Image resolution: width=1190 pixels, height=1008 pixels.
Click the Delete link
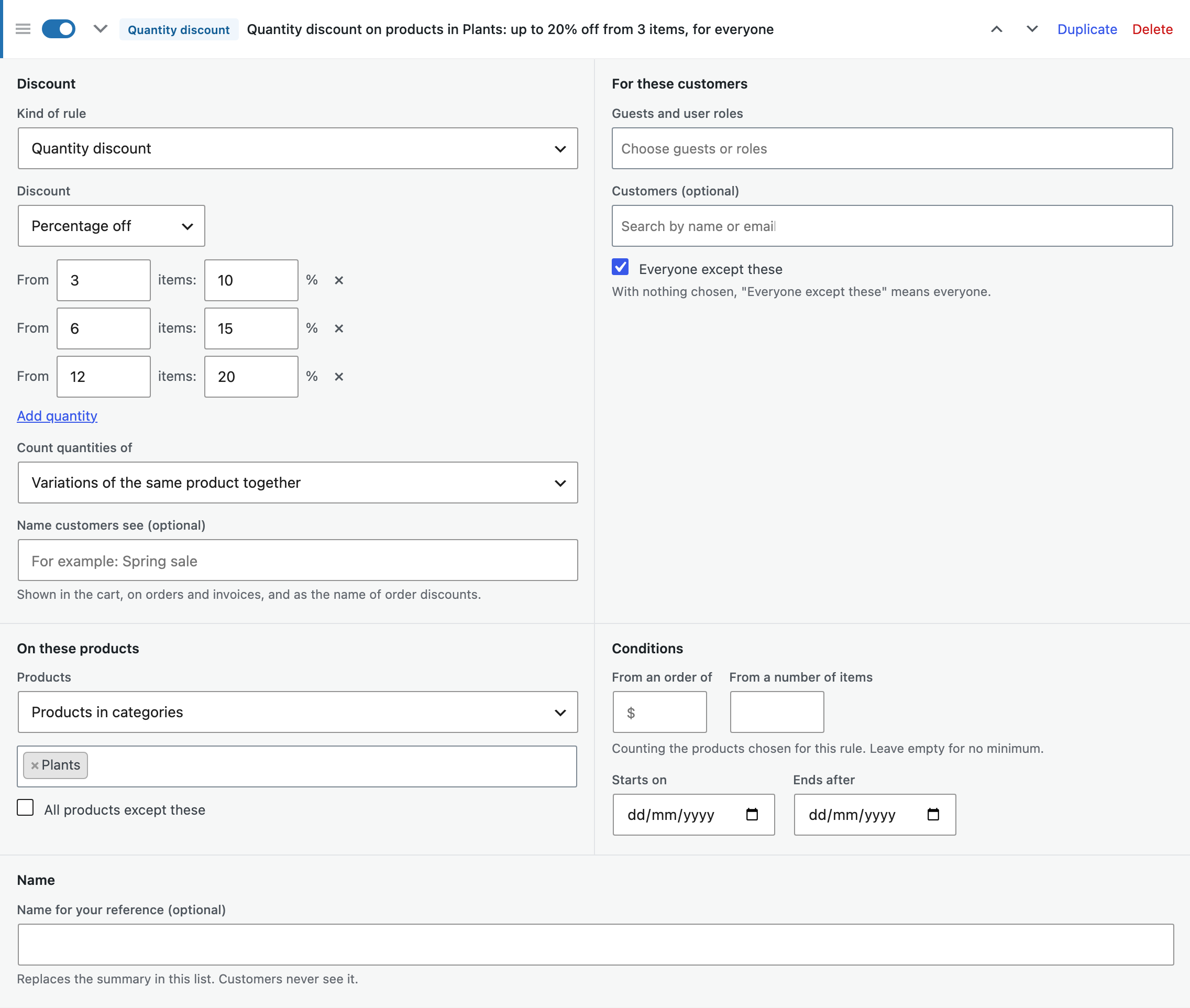click(x=1152, y=29)
